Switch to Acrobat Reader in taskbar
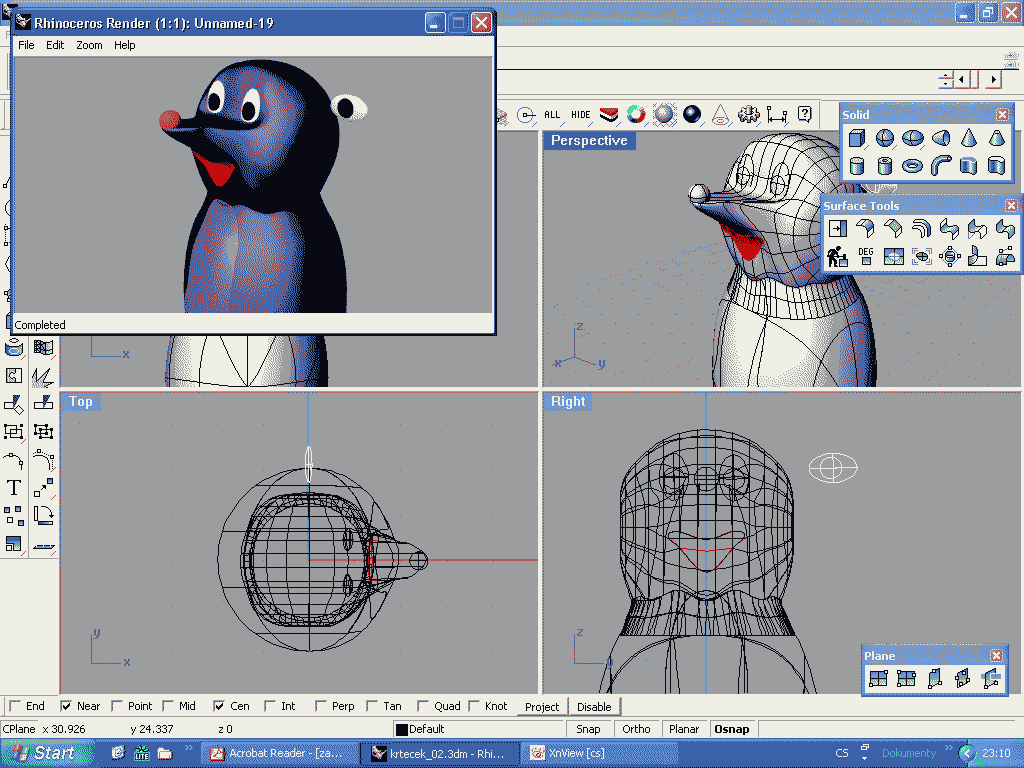Screen dimensions: 1024x768 tap(280, 754)
